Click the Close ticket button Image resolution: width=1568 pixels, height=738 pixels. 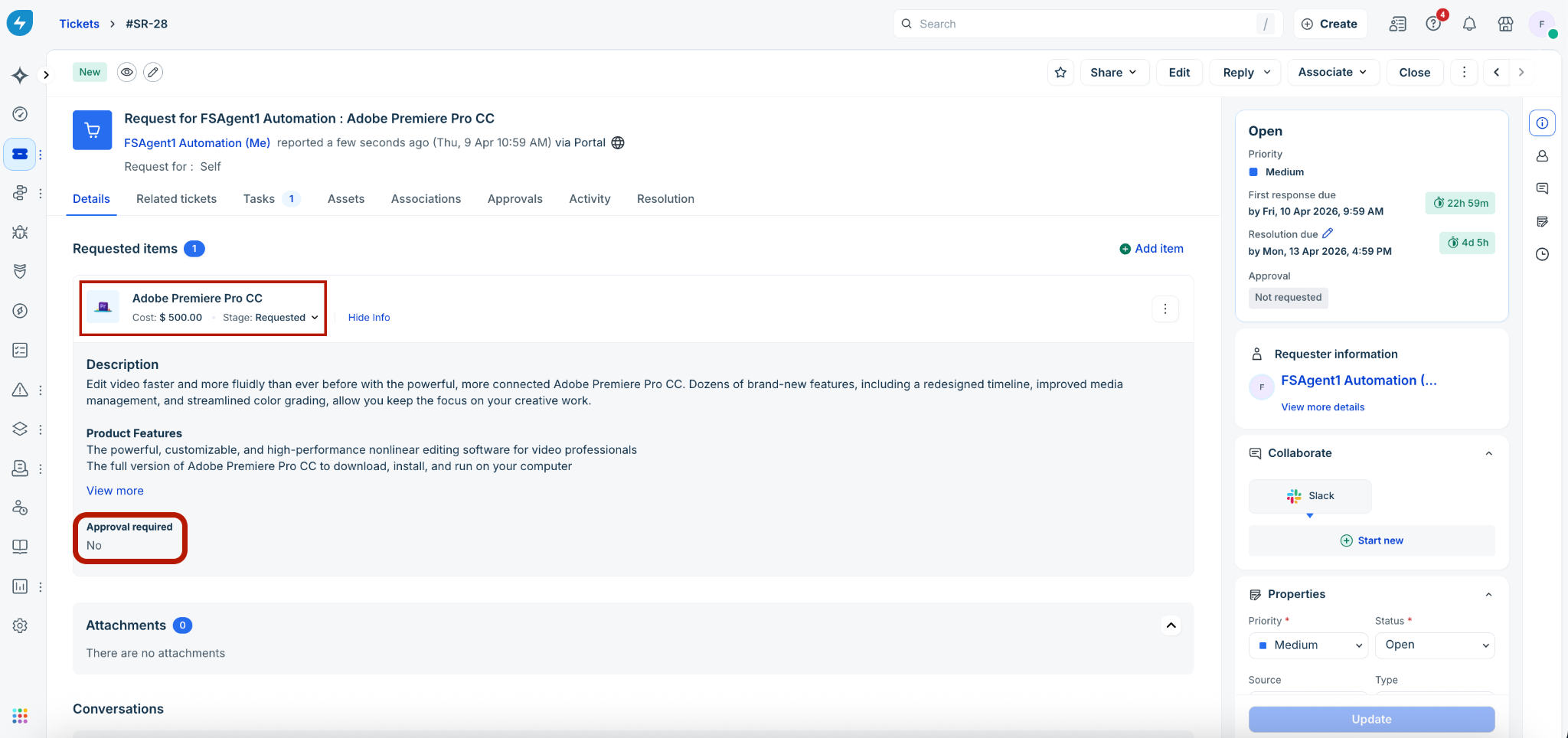tap(1414, 72)
